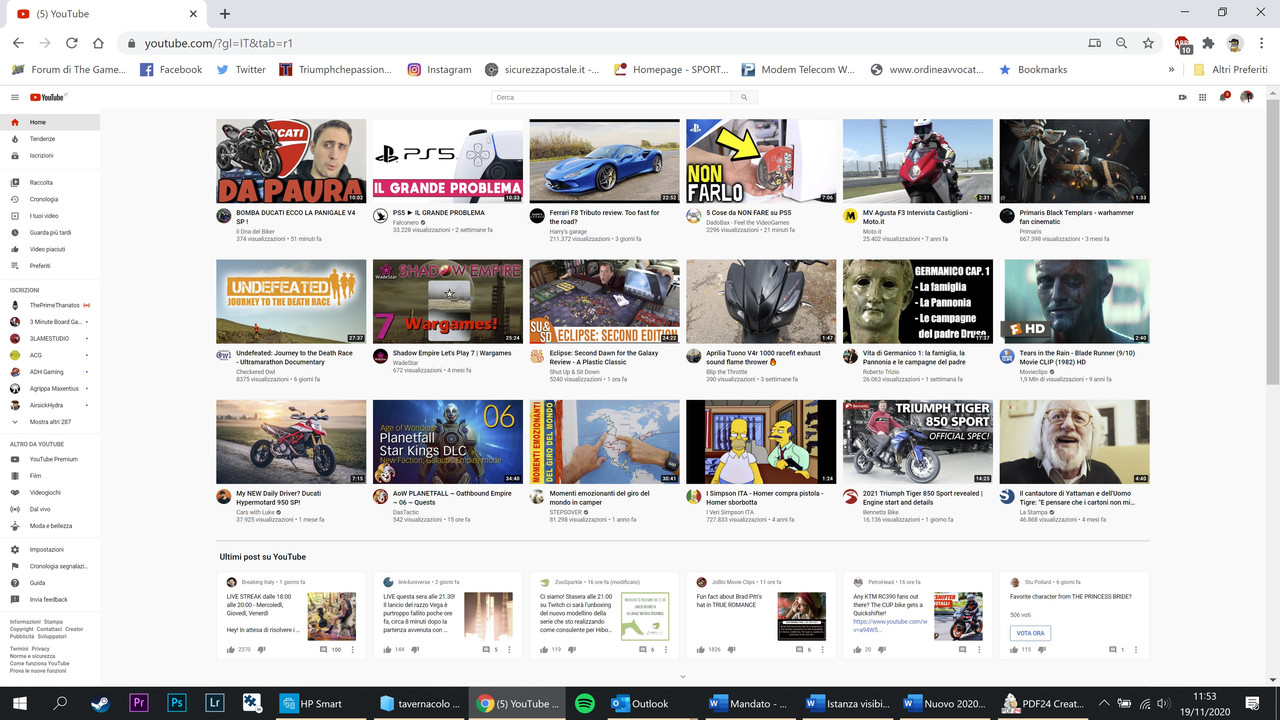Open the create video camera icon
This screenshot has height=720, width=1280.
tap(1182, 97)
